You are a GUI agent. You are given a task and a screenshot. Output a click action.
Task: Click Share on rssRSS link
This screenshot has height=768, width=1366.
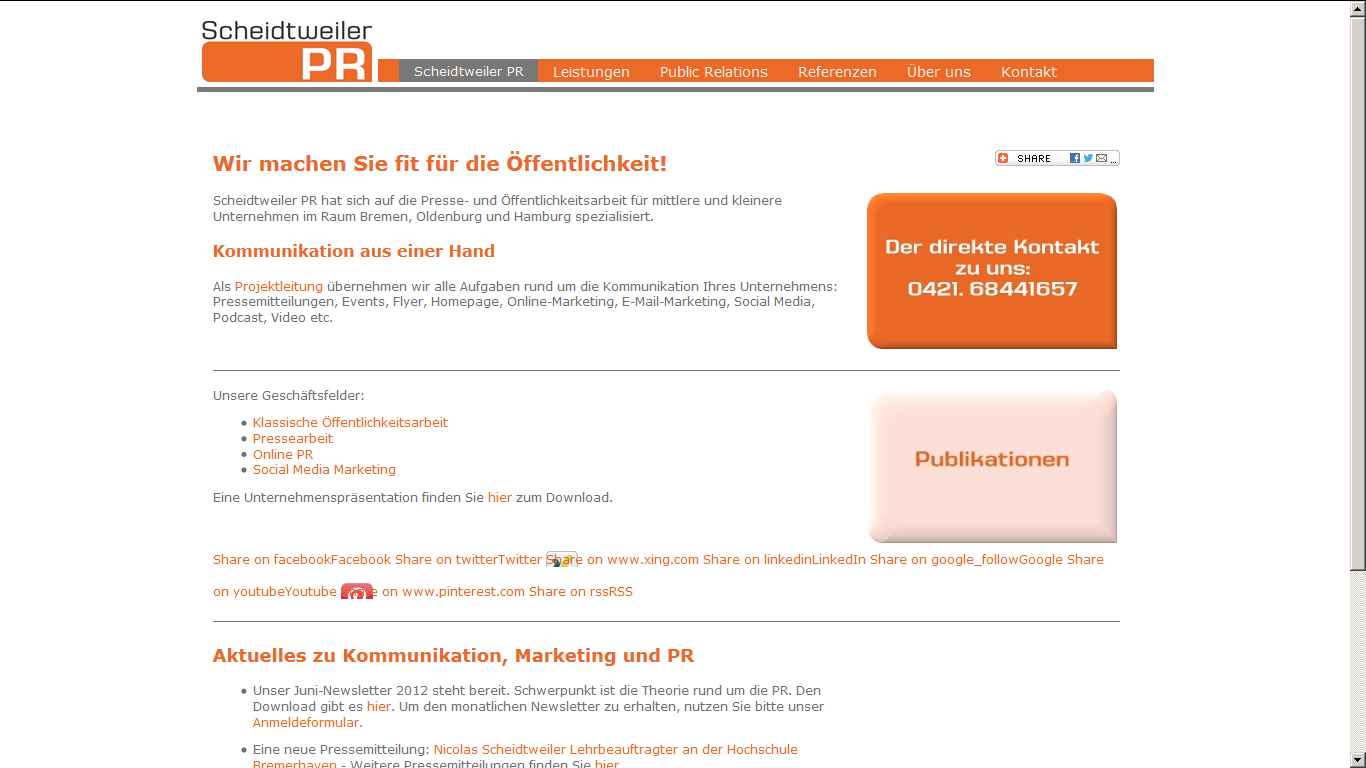point(581,591)
